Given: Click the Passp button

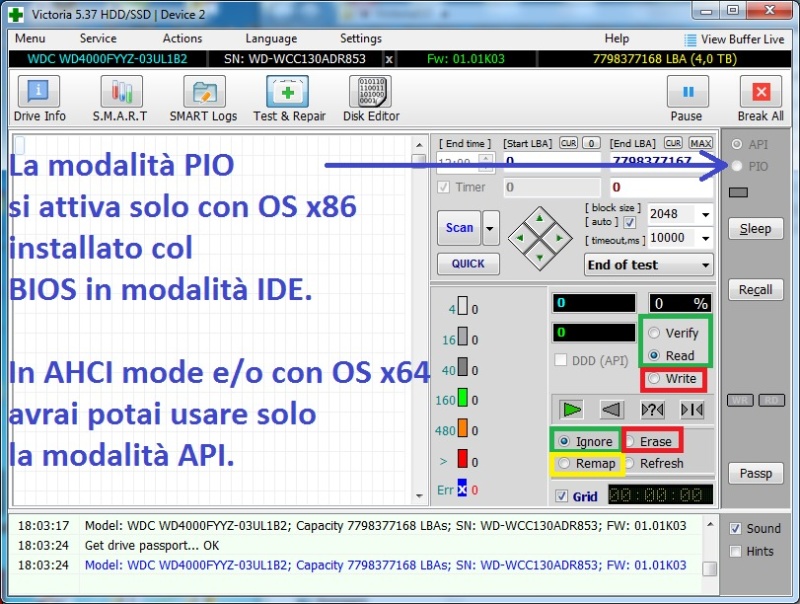Looking at the screenshot, I should pyautogui.click(x=755, y=473).
